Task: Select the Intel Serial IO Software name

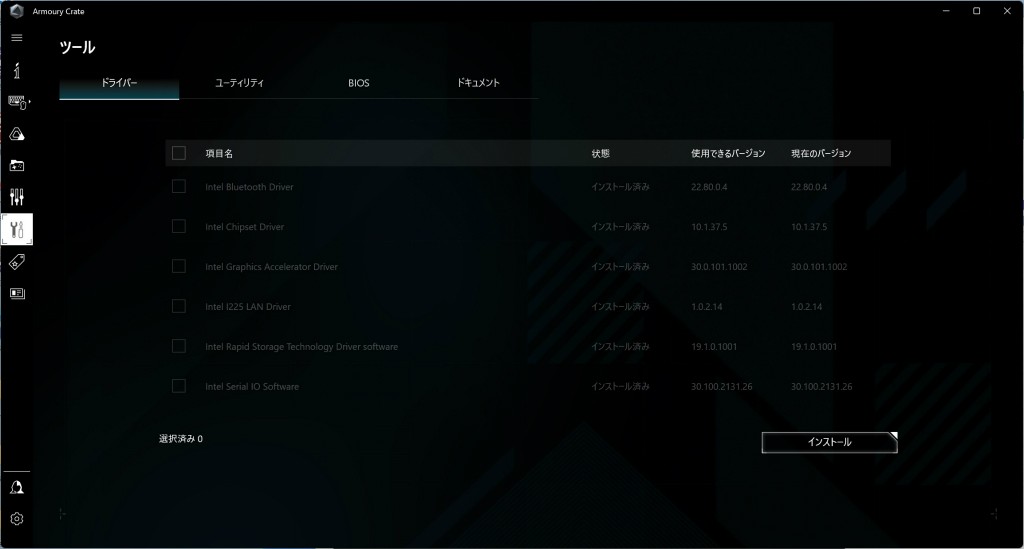Action: pyautogui.click(x=251, y=386)
